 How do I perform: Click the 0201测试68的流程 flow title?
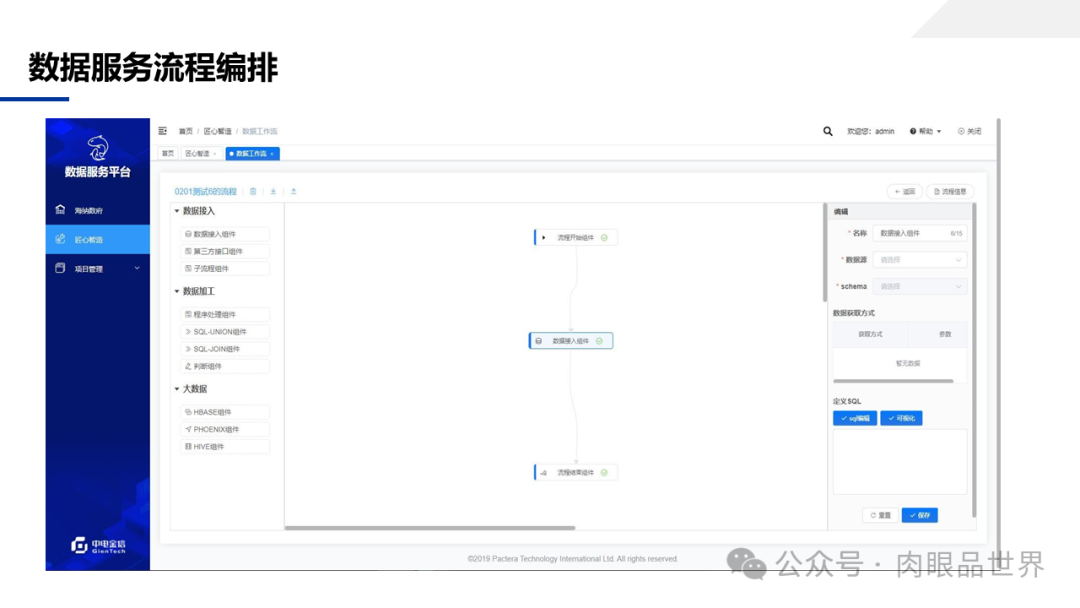[205, 191]
